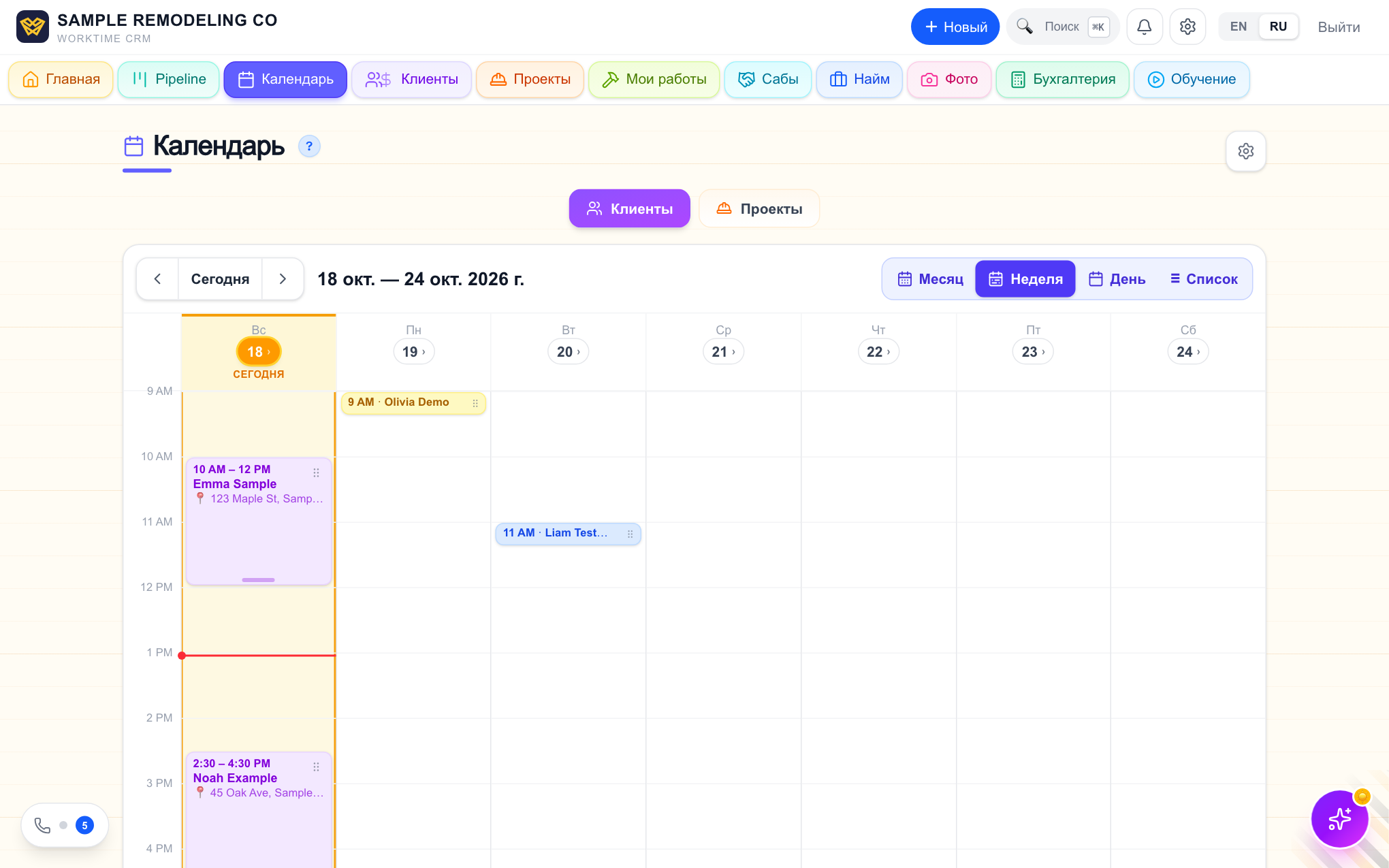Grab the drag handle on Emma Sample event

click(x=316, y=472)
